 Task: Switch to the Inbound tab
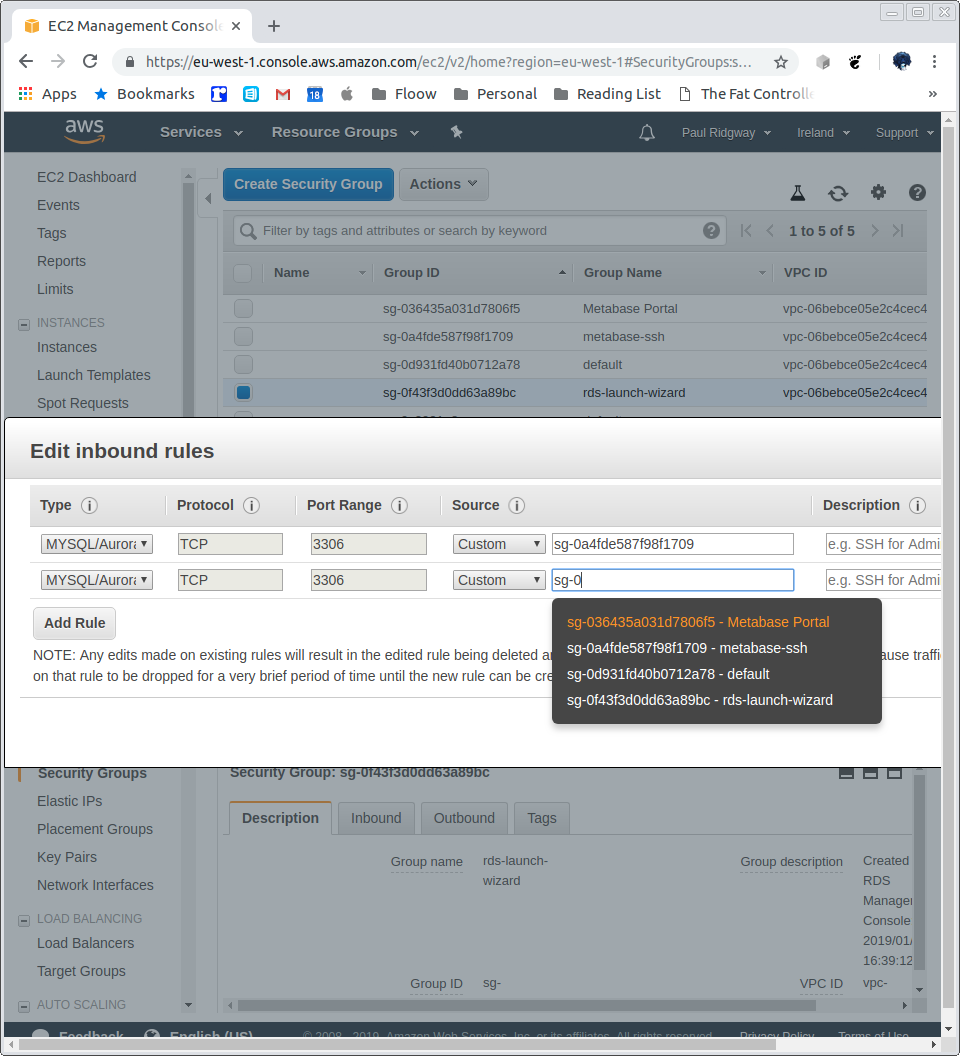pos(376,818)
